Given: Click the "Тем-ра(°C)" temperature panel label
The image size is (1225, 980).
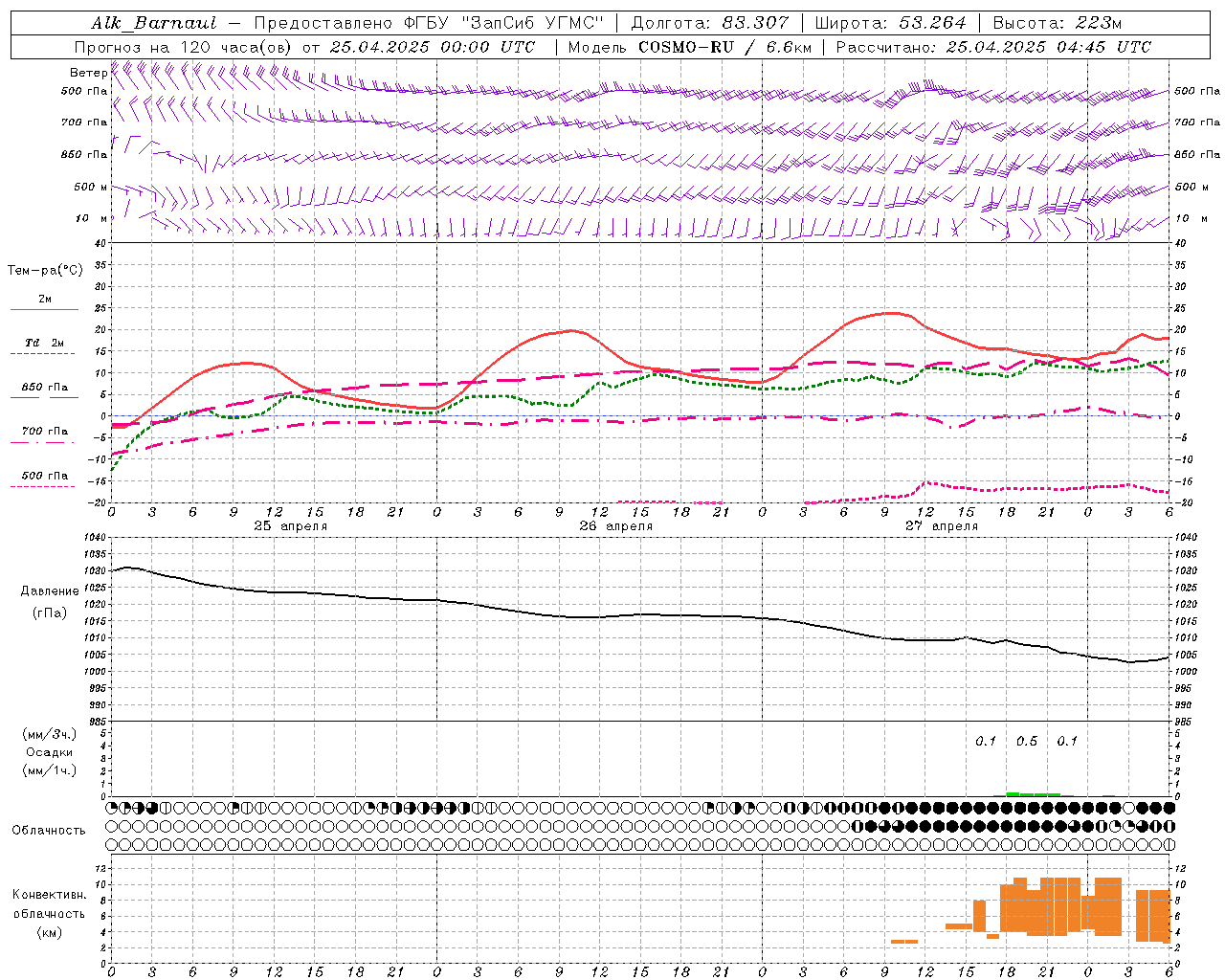Looking at the screenshot, I should pos(45,271).
